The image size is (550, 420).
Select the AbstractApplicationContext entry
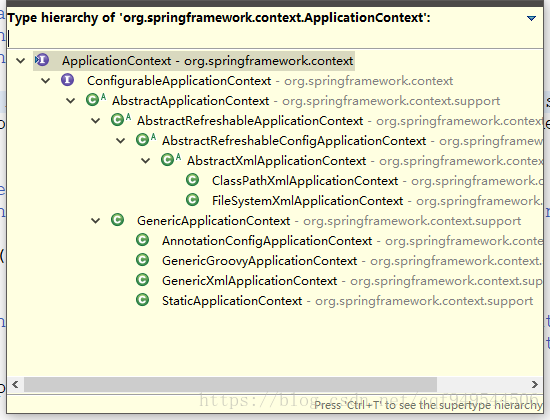tap(306, 101)
